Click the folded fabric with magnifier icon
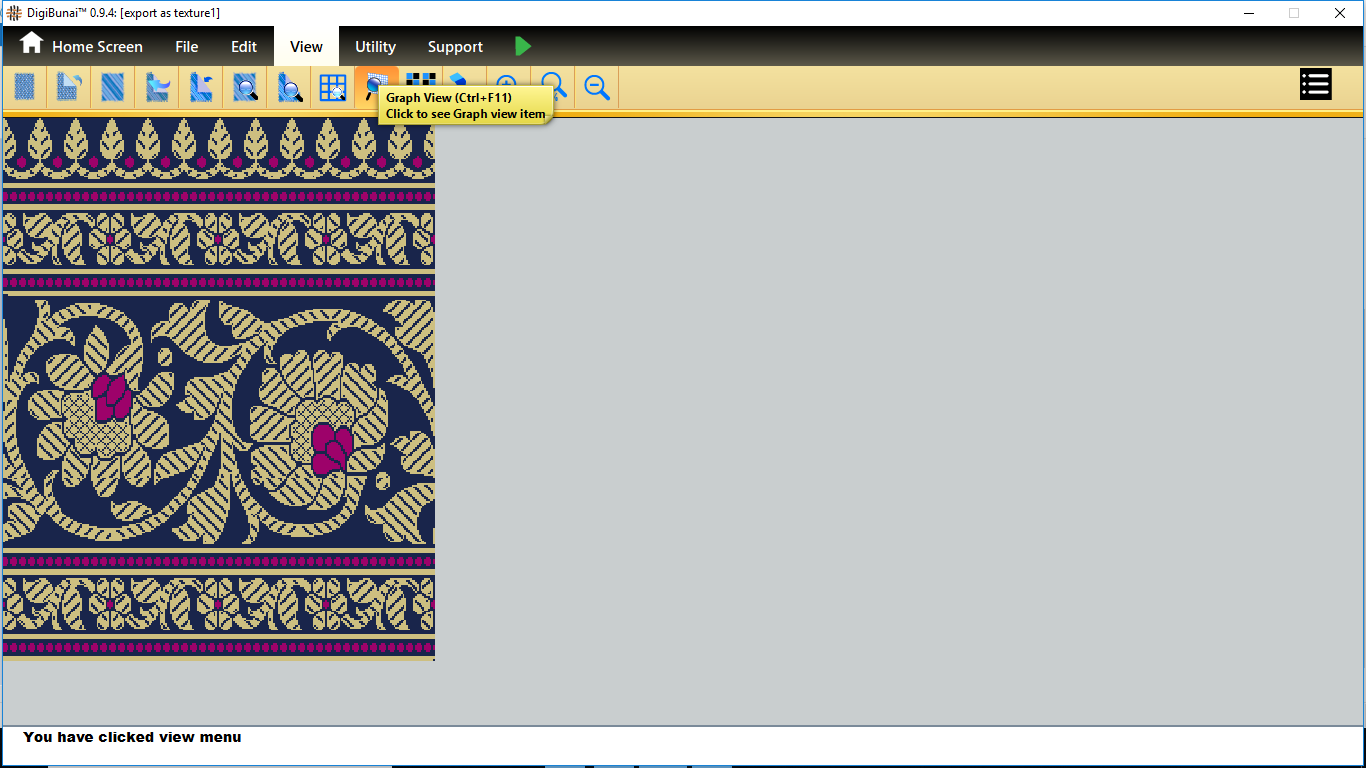1366x768 pixels. 290,88
